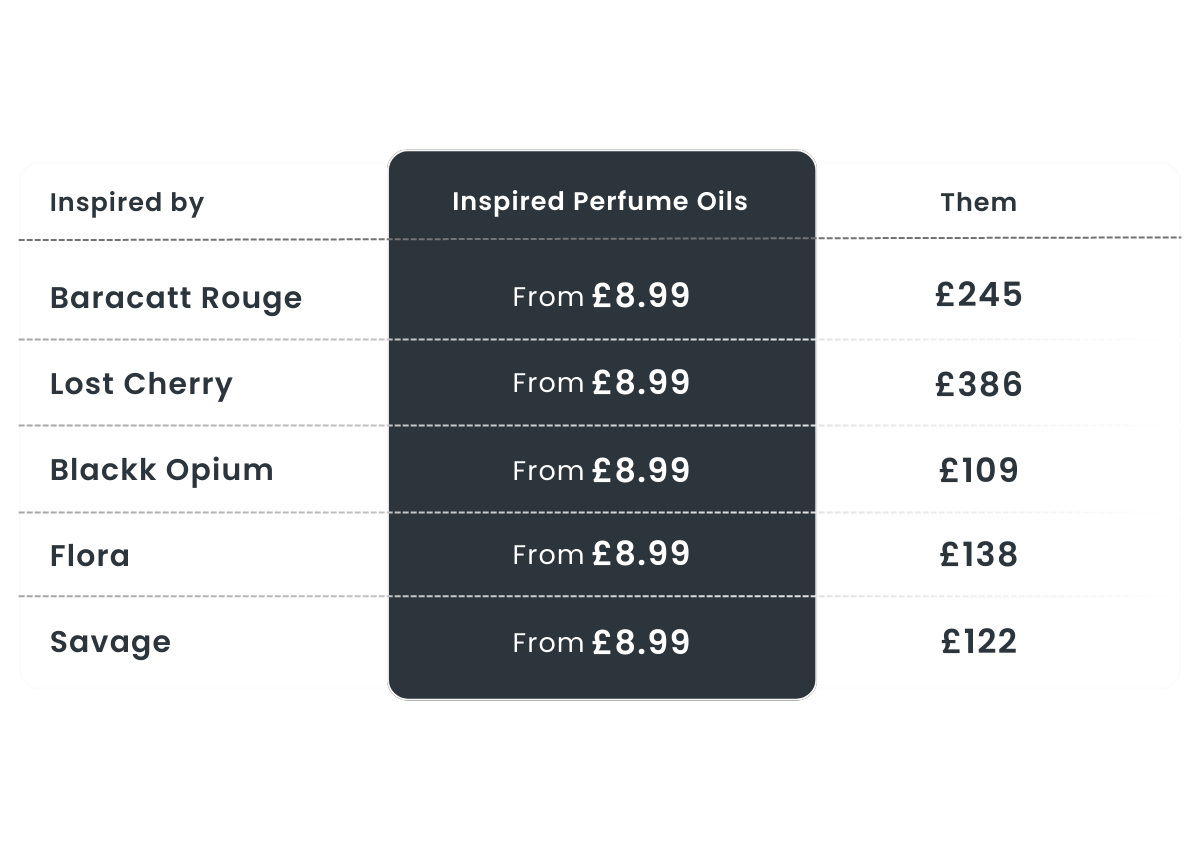This screenshot has height=850, width=1200.
Task: Click the Lost Cherry fragrance name
Action: [141, 384]
